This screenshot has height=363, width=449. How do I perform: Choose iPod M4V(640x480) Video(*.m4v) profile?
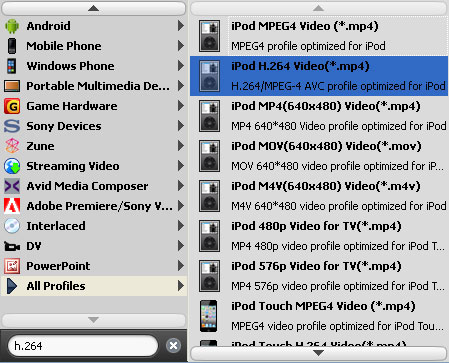click(319, 196)
